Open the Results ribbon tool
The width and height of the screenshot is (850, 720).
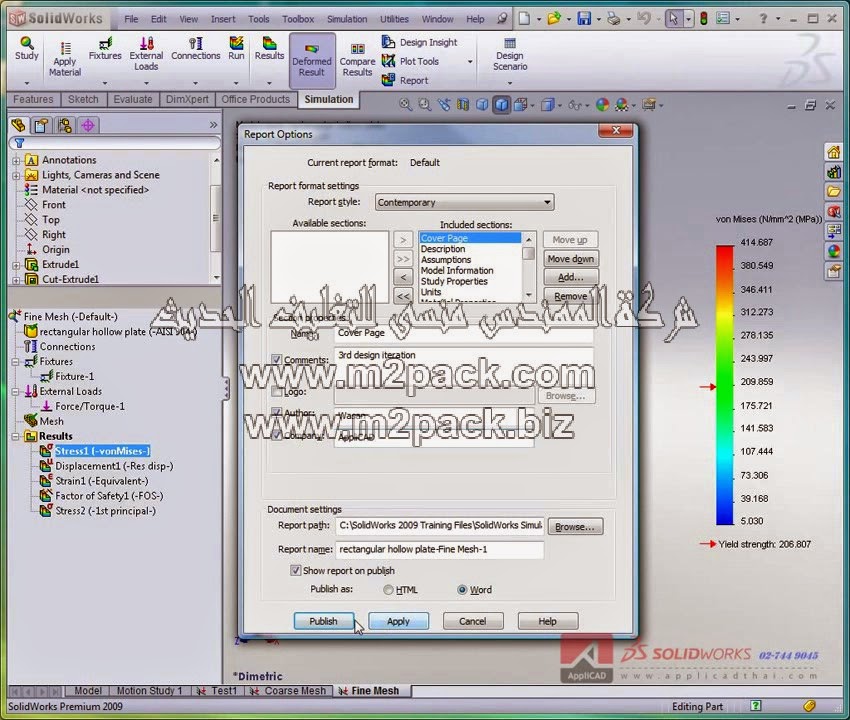pos(269,48)
